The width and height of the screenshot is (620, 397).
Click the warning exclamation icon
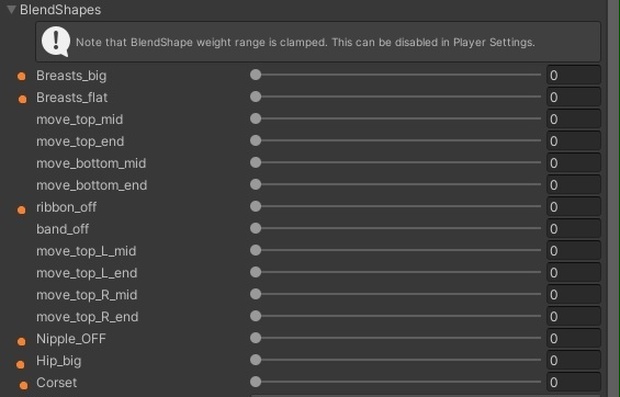pyautogui.click(x=56, y=42)
